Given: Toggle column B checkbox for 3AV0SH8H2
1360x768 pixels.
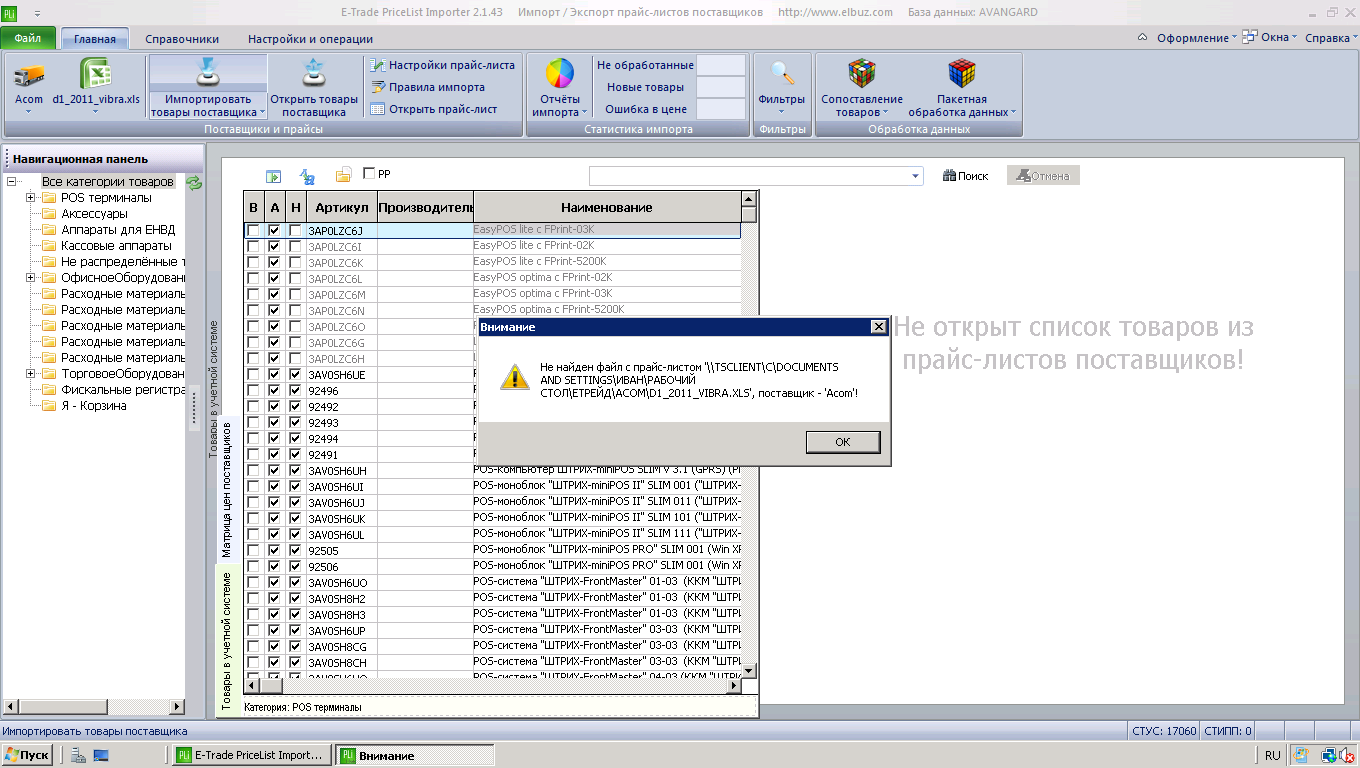Looking at the screenshot, I should point(253,598).
